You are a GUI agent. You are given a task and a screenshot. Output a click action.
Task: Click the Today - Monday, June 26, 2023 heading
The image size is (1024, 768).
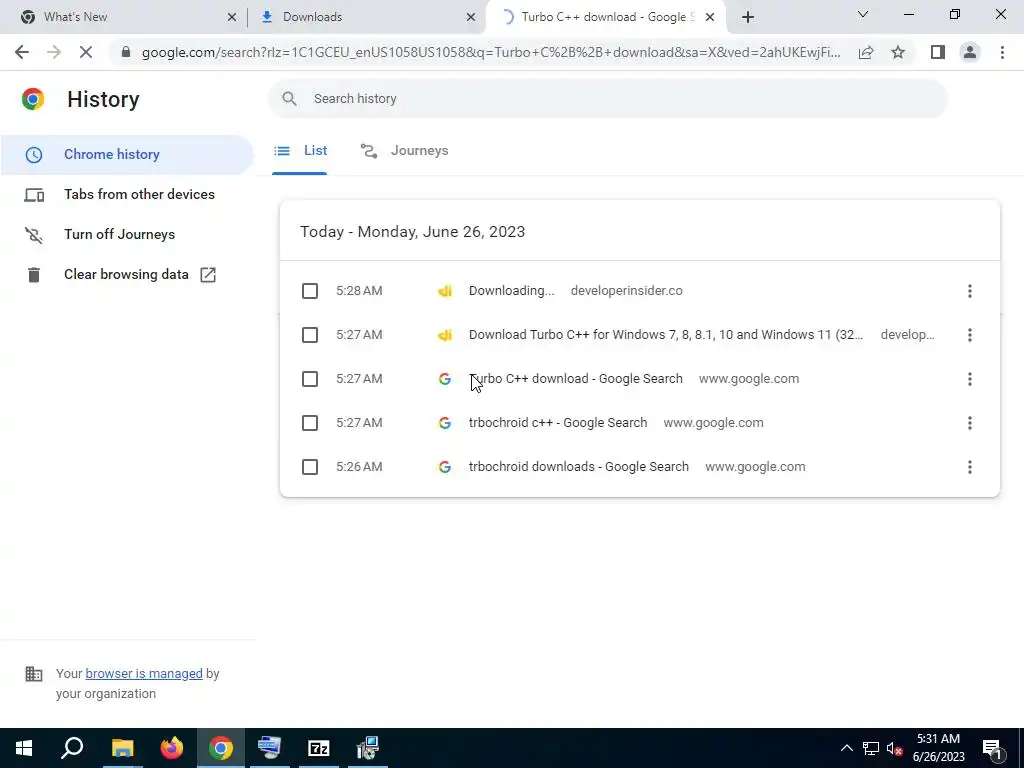(412, 232)
